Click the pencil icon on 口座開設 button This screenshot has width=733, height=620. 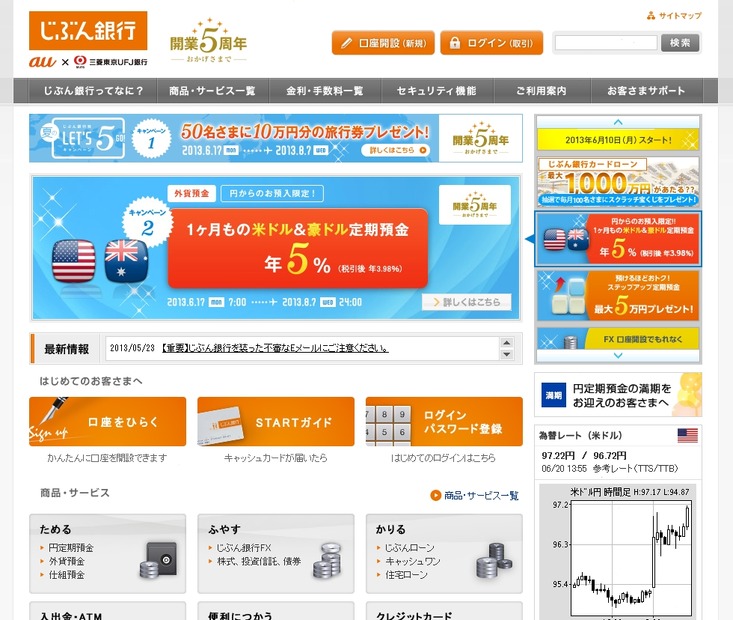pyautogui.click(x=346, y=43)
